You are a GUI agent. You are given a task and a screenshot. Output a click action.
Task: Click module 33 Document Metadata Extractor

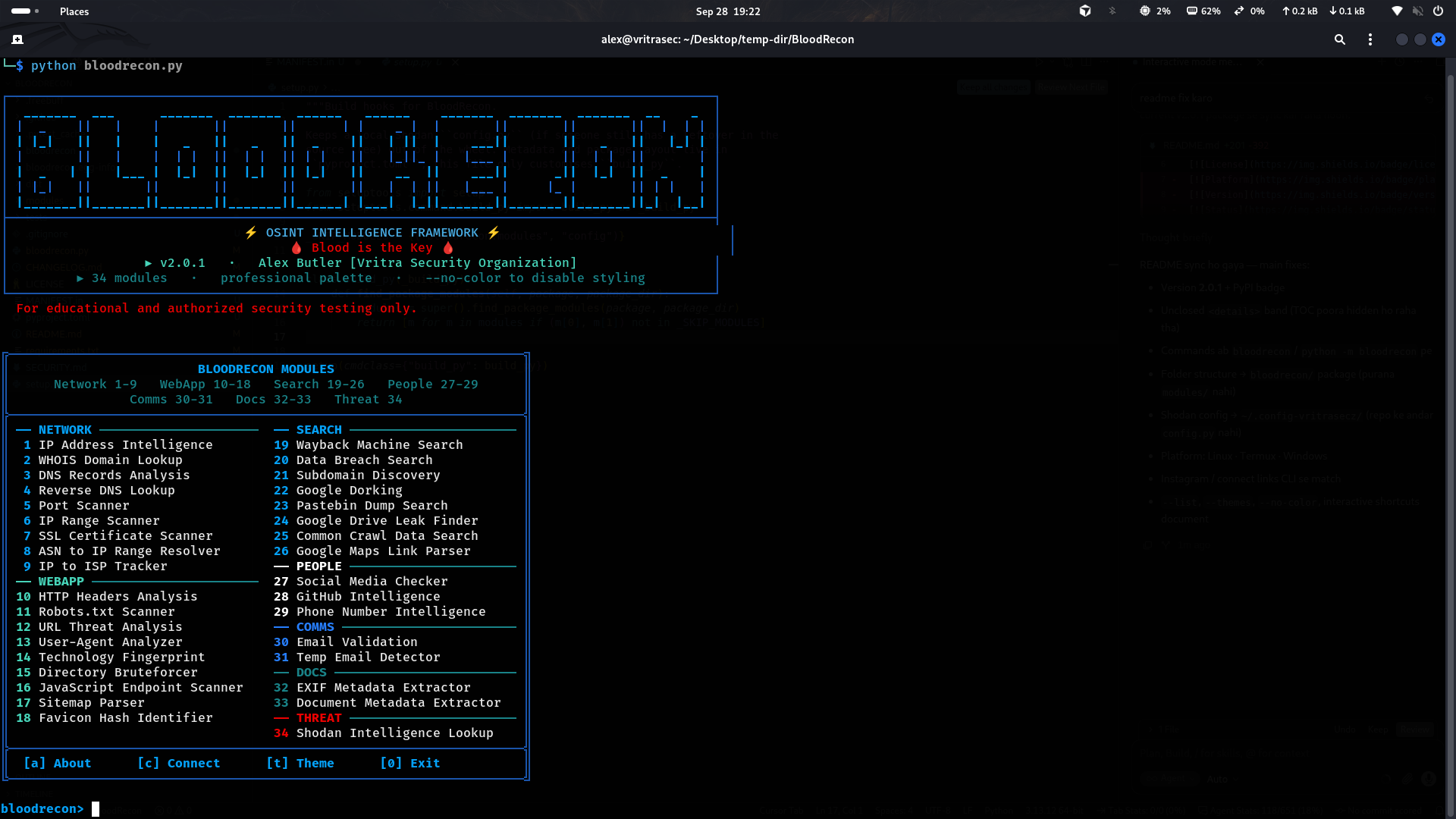pos(388,703)
